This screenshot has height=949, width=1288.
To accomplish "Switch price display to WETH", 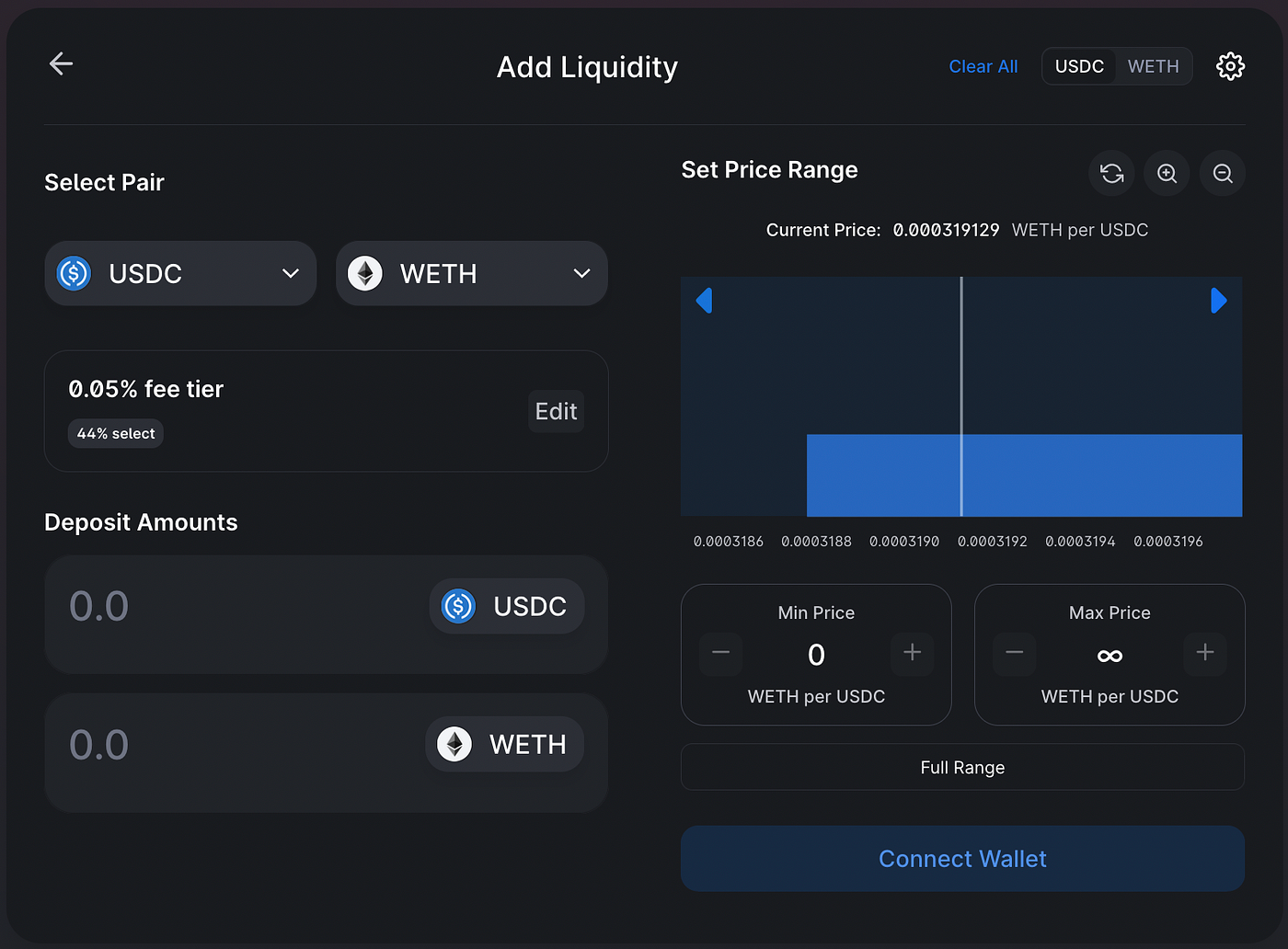I will (x=1154, y=66).
